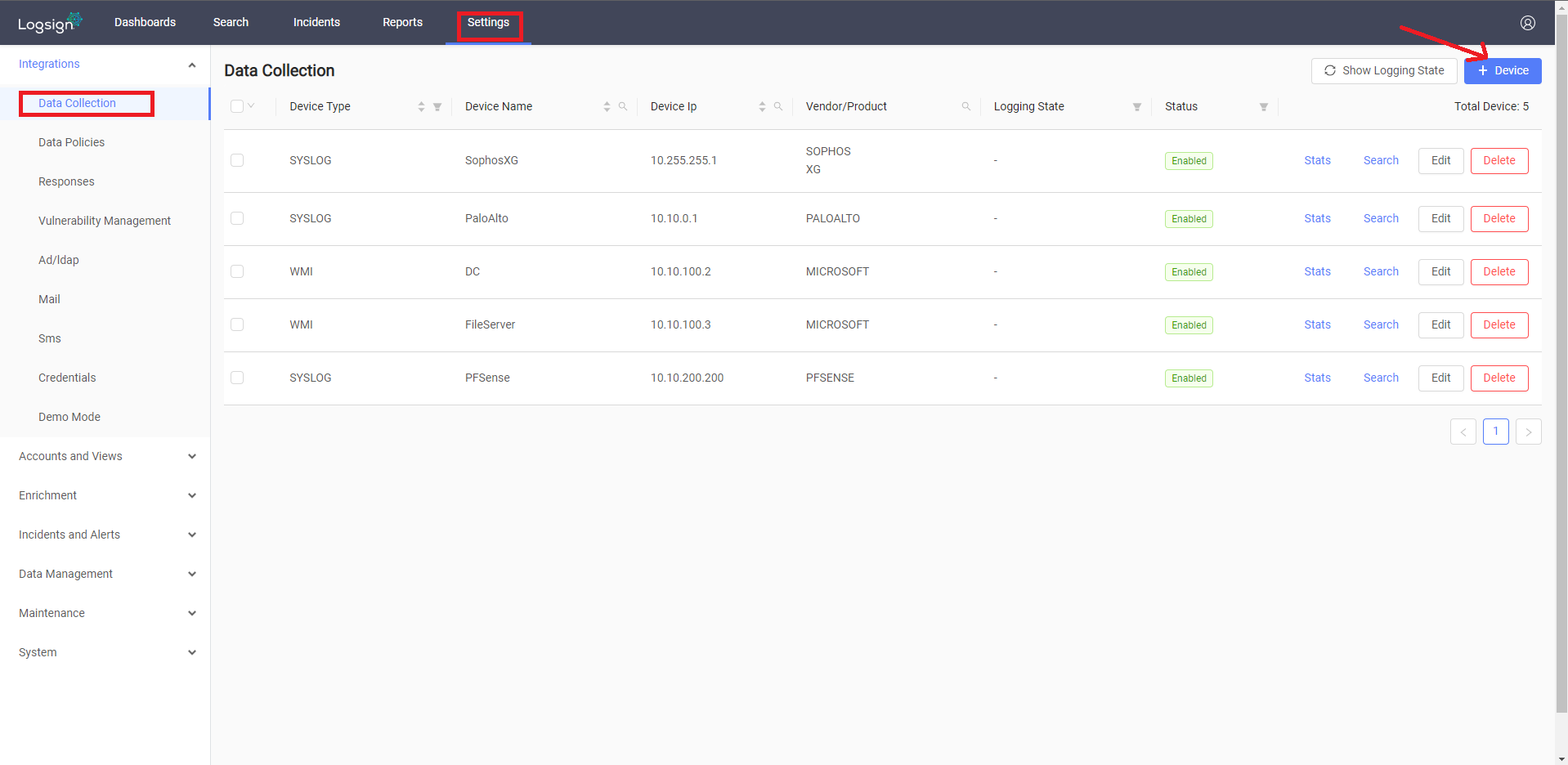
Task: Click the search icon in Vendor/Product header
Action: click(965, 106)
